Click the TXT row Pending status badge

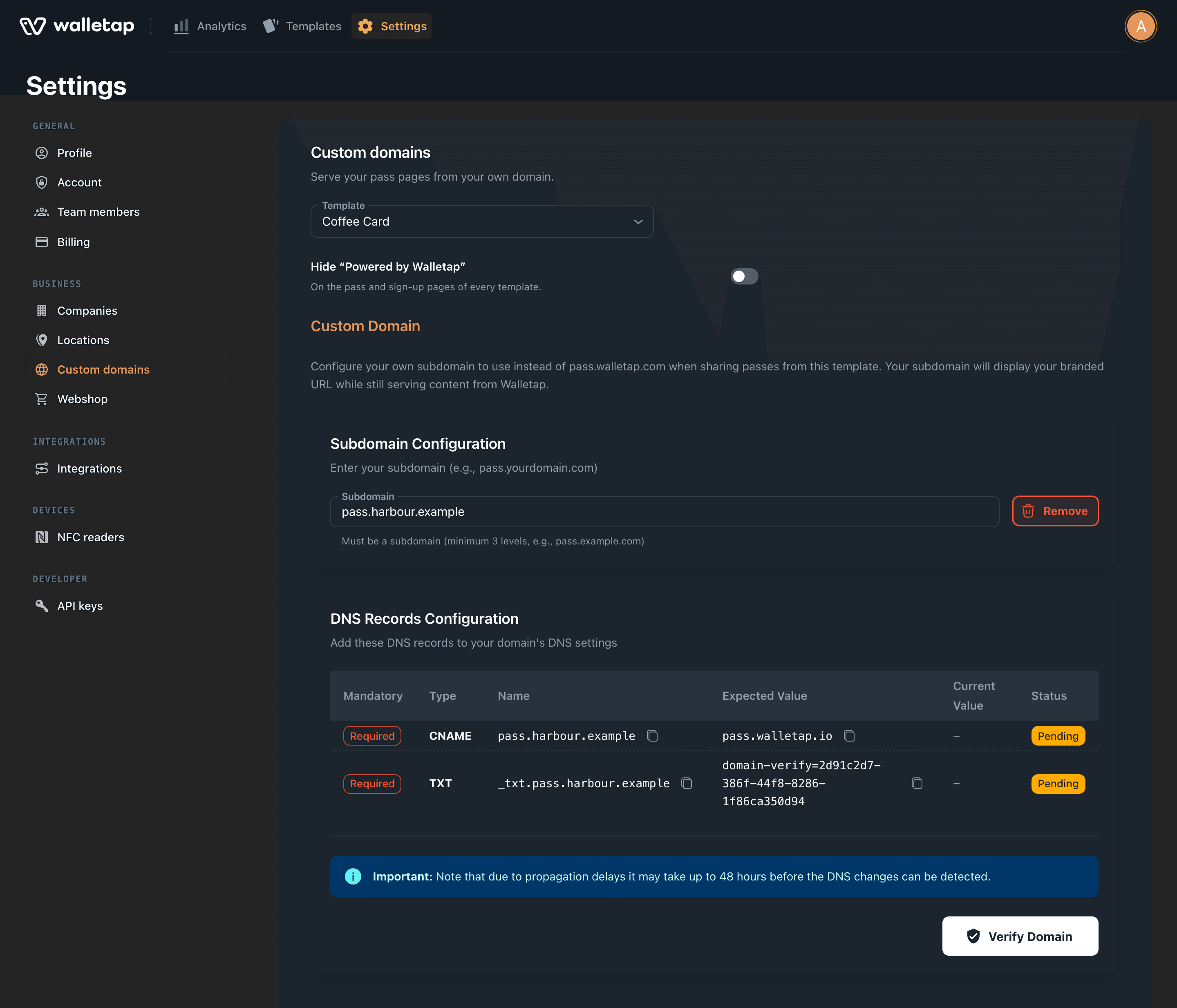tap(1058, 784)
